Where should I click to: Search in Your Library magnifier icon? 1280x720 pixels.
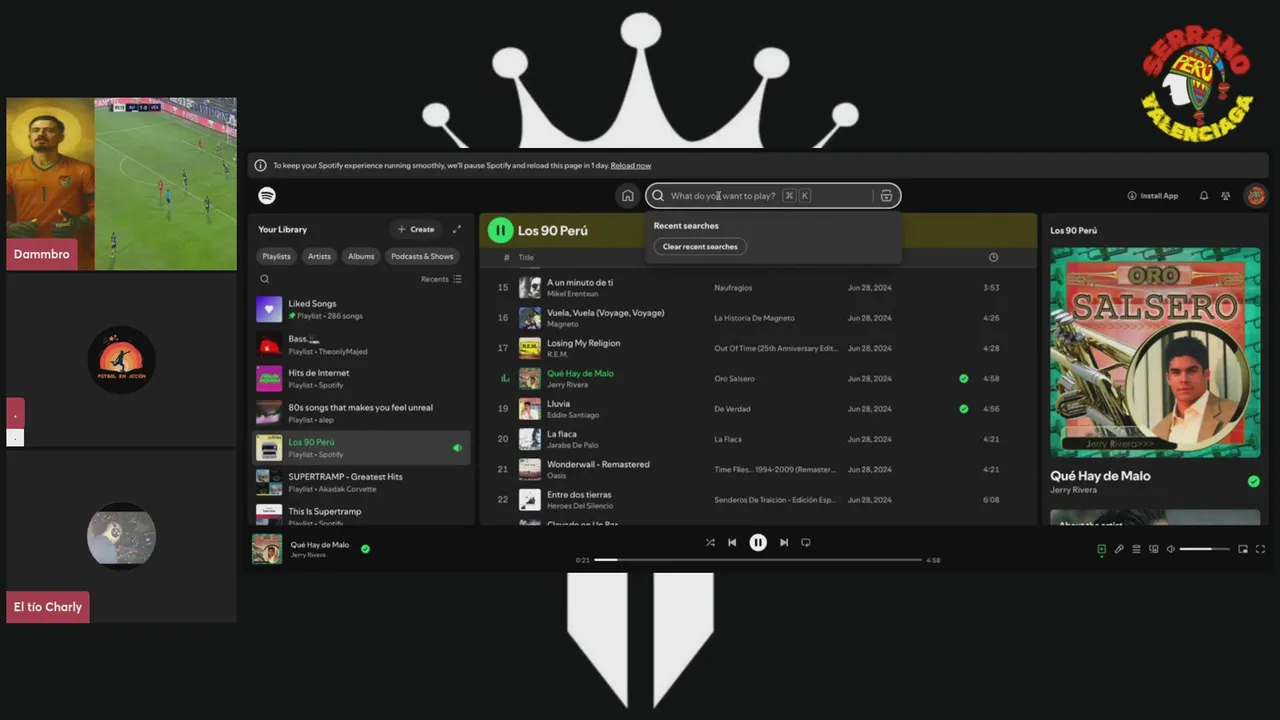265,280
